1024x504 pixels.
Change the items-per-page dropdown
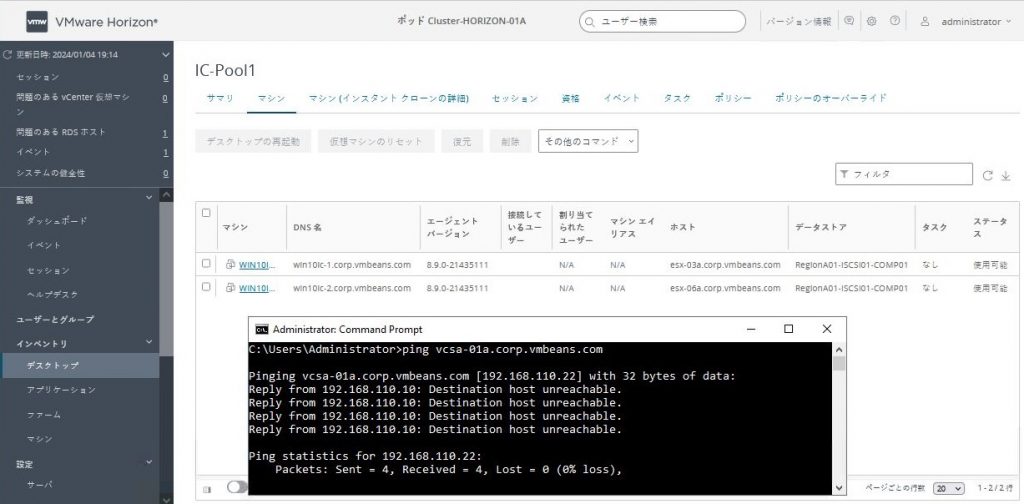(948, 488)
